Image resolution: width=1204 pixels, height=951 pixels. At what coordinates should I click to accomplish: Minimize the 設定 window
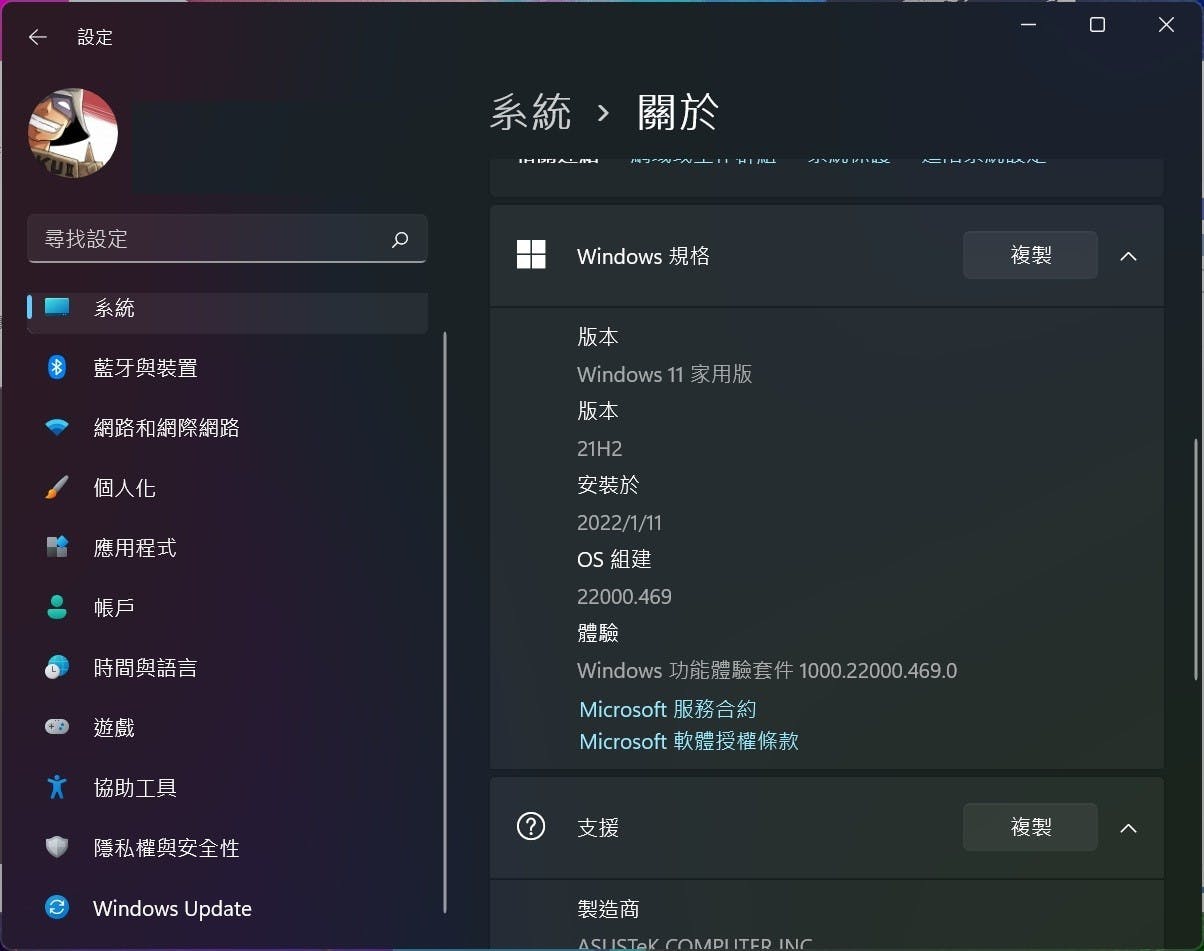point(1028,25)
